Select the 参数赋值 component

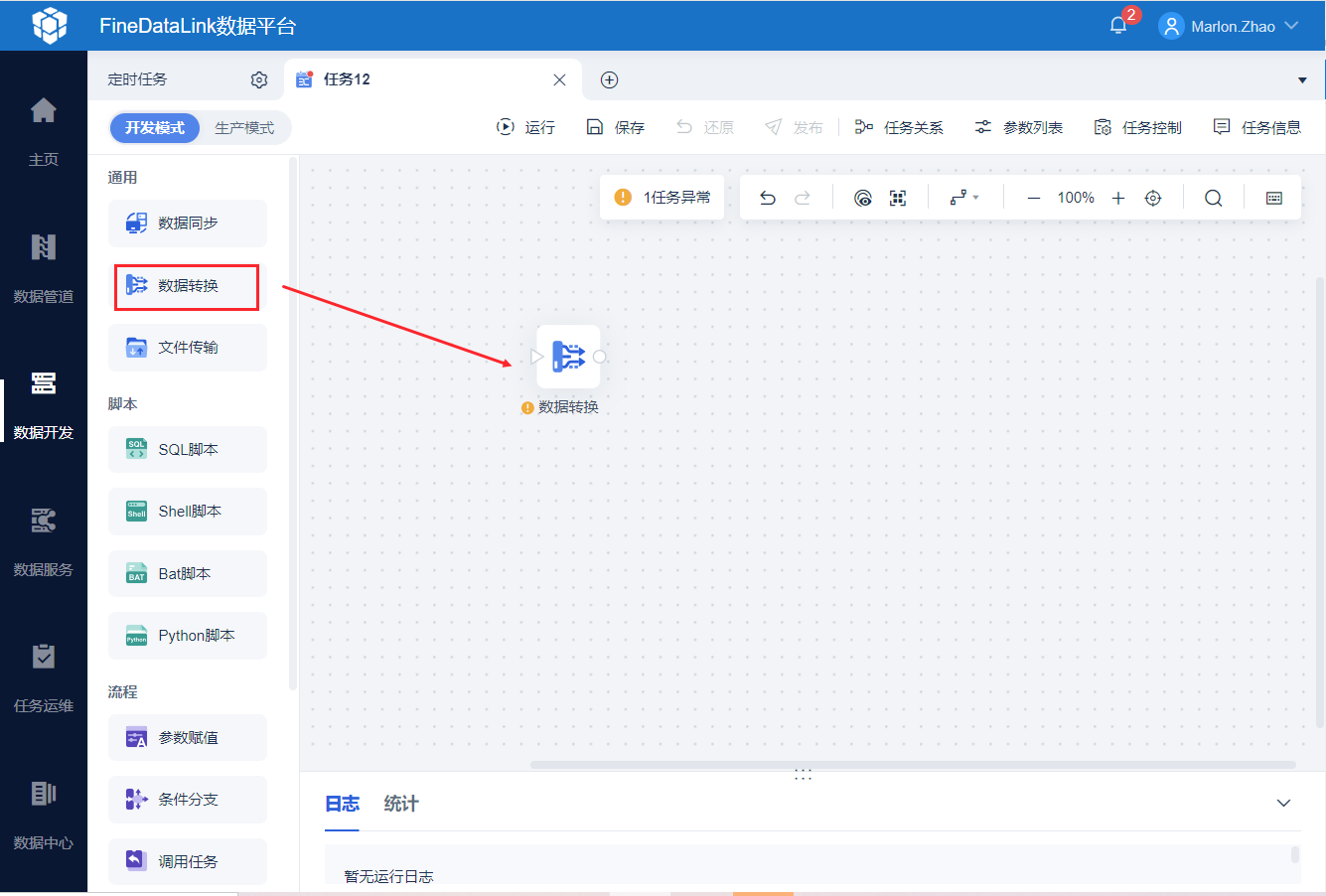click(188, 738)
